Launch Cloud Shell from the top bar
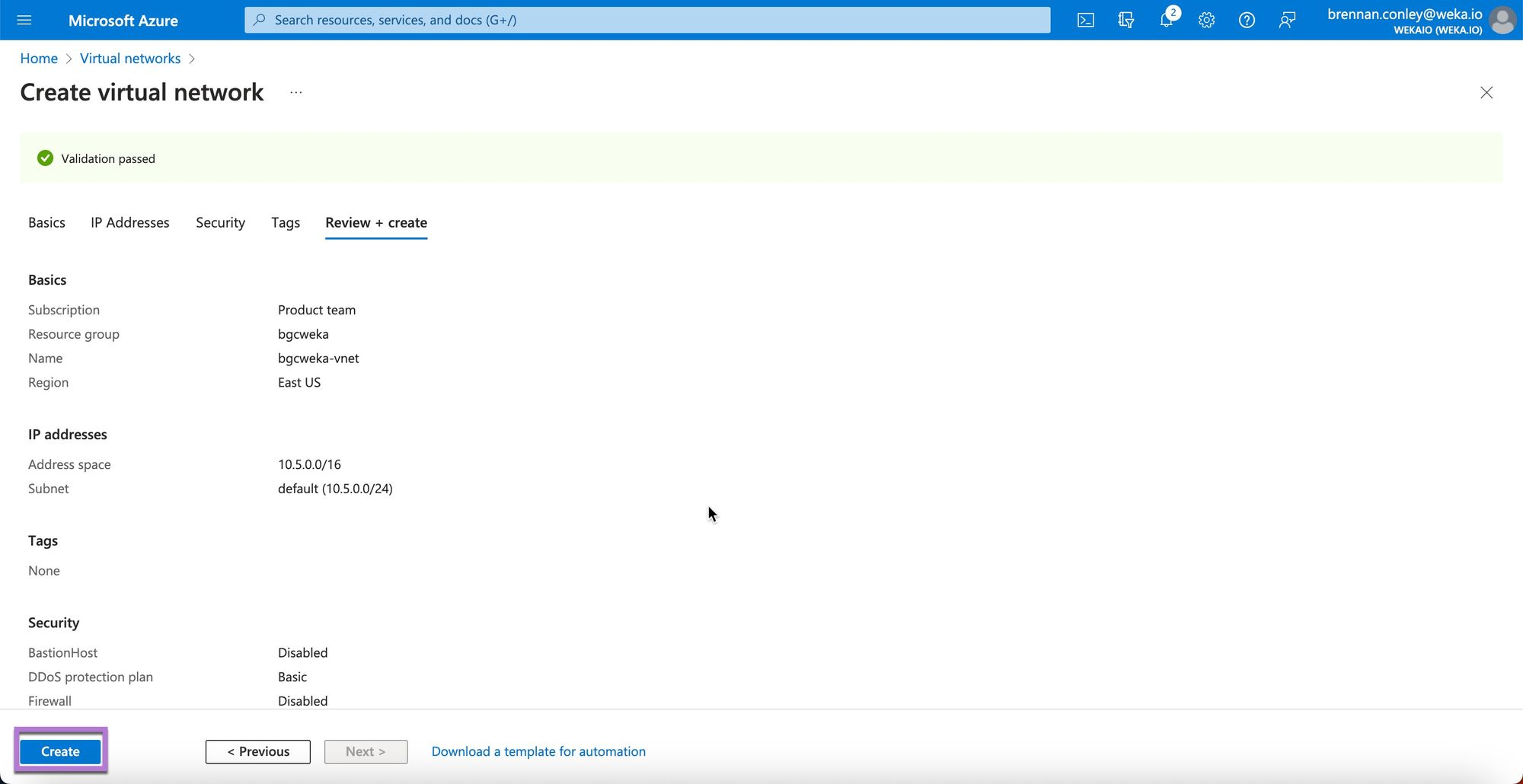This screenshot has width=1523, height=784. pyautogui.click(x=1085, y=20)
